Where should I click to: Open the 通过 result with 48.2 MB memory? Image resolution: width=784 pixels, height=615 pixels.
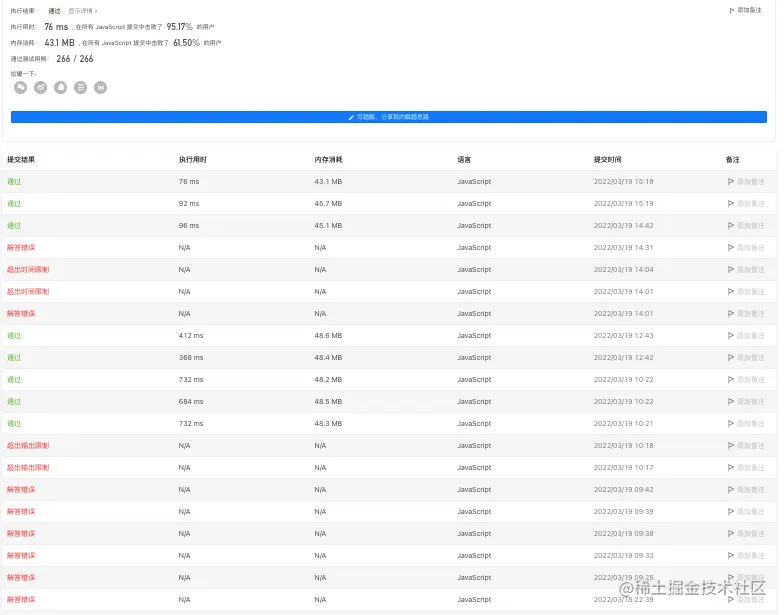coord(14,380)
